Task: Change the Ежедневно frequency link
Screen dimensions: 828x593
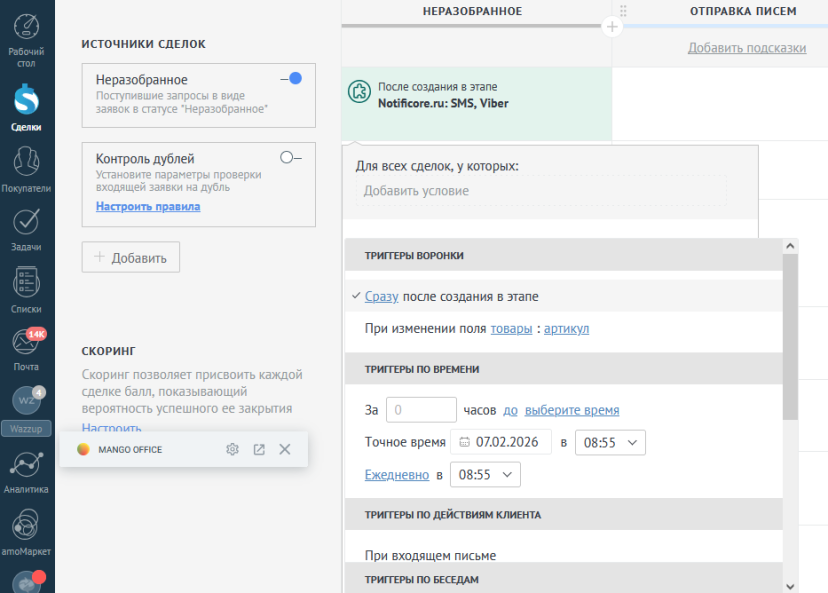Action: (x=397, y=475)
